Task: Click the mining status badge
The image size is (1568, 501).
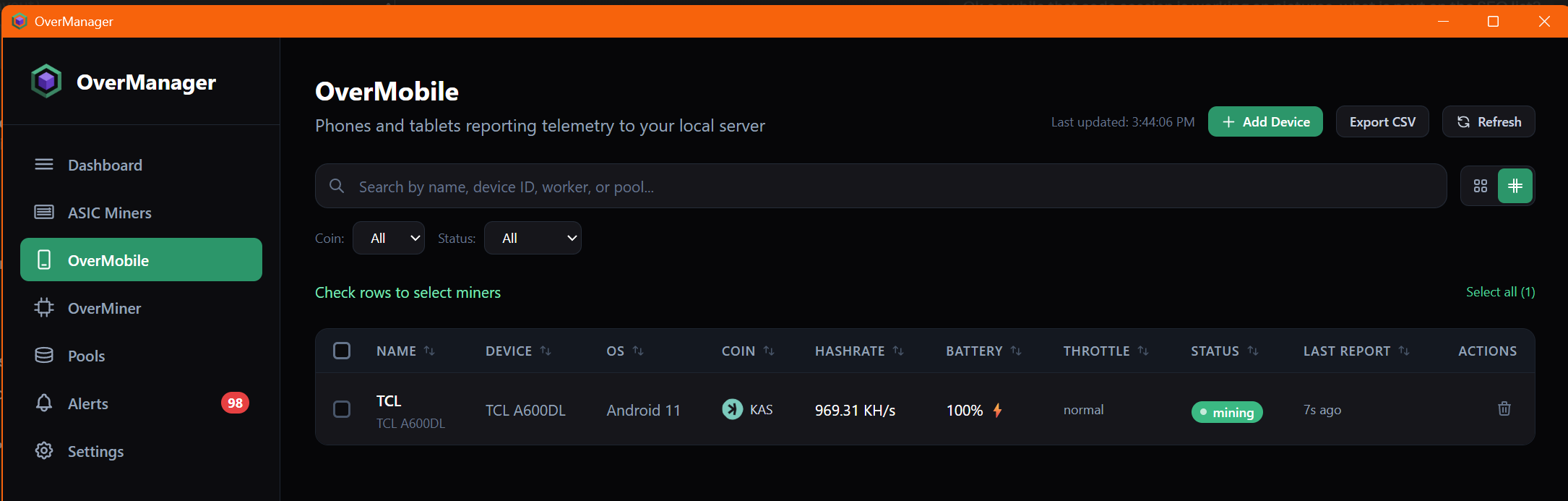Action: (1227, 412)
